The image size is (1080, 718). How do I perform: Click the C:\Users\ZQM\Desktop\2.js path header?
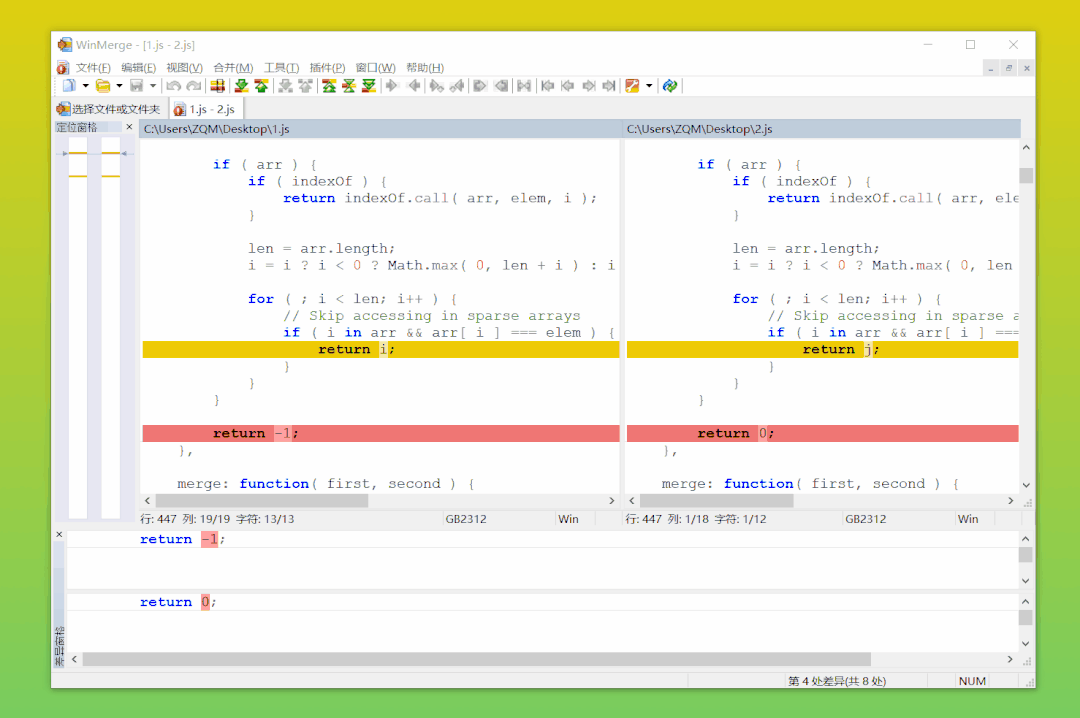tap(822, 129)
